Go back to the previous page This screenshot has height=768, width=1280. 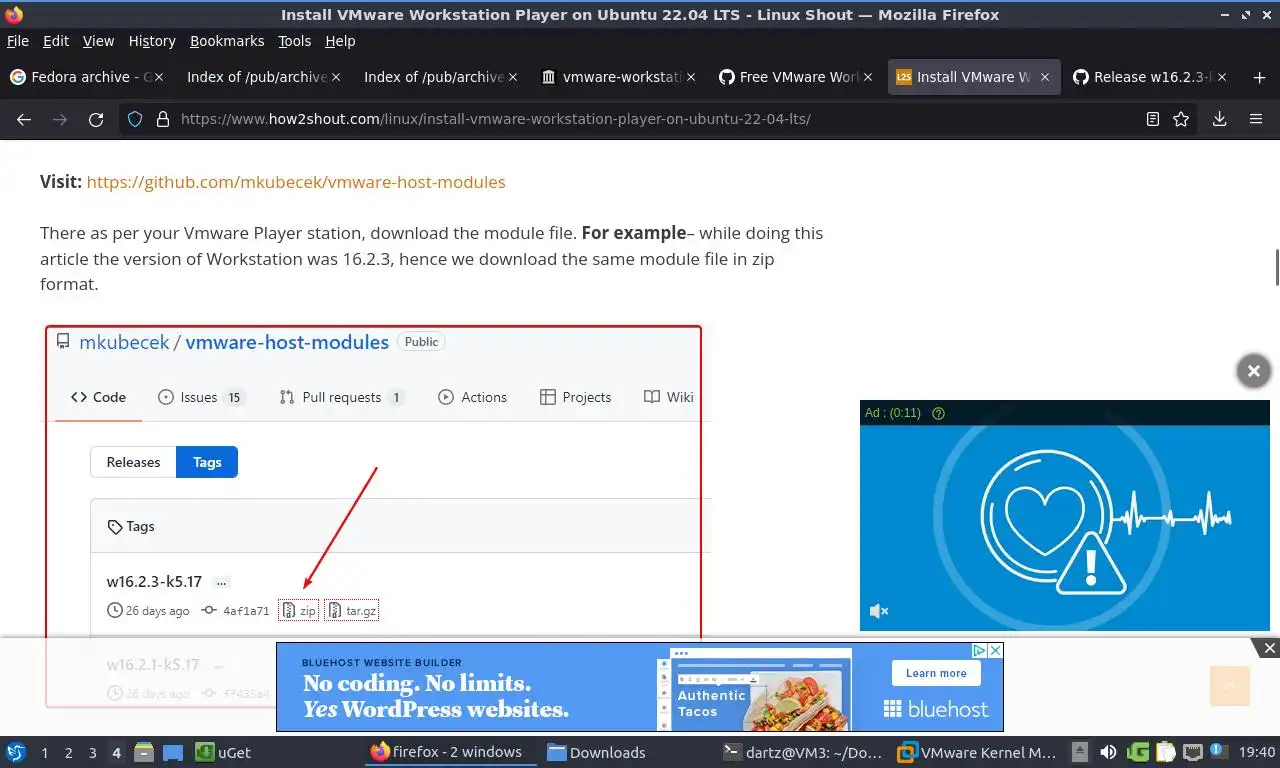[x=24, y=119]
